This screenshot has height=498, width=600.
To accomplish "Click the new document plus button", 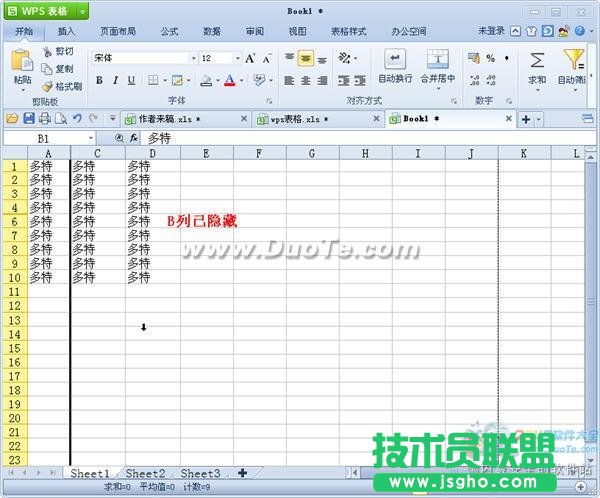I will [x=526, y=119].
